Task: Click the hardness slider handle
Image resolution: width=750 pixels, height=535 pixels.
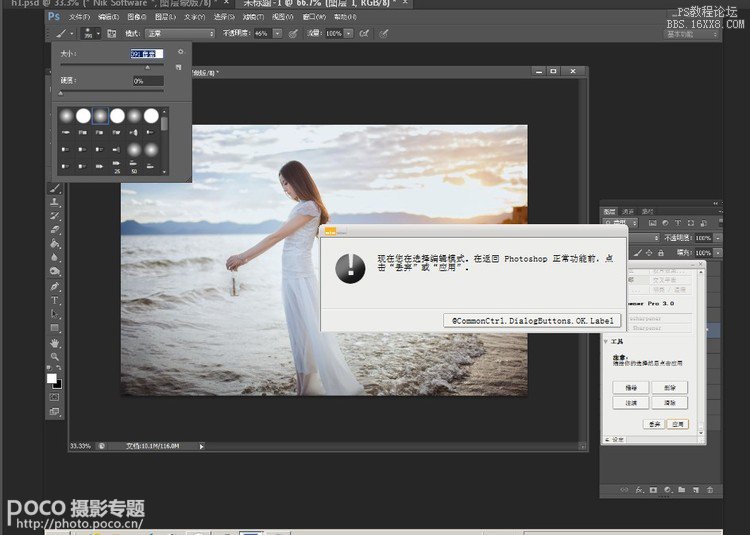Action: (x=61, y=94)
